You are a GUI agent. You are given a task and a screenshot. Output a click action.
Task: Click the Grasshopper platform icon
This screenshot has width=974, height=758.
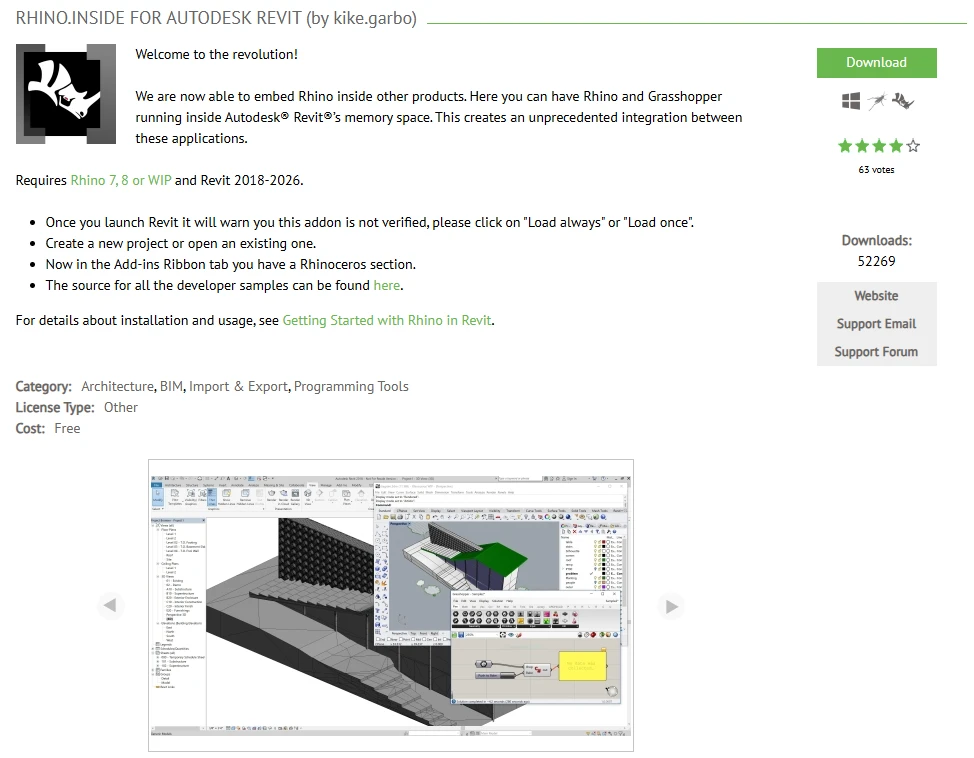(876, 101)
